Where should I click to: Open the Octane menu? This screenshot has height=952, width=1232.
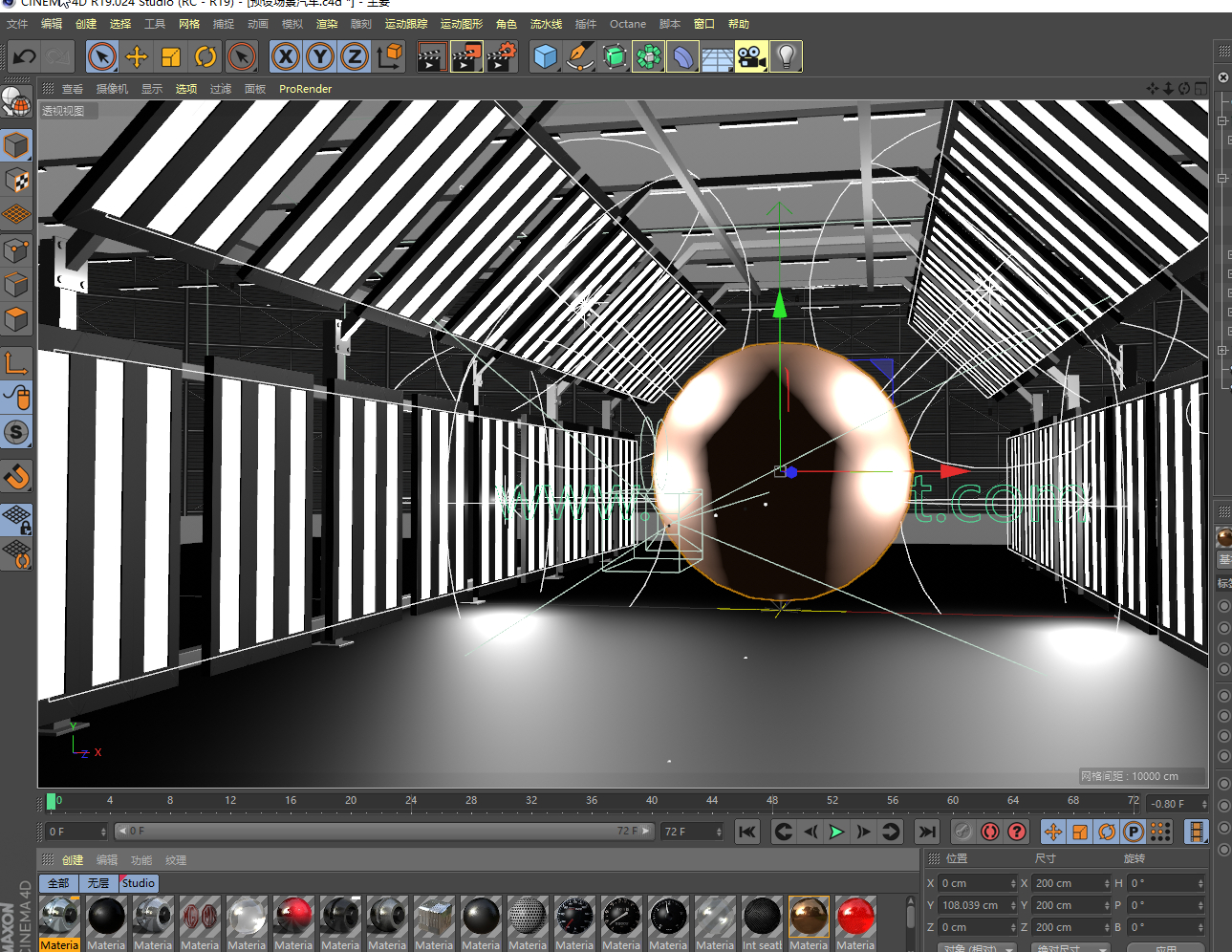point(628,24)
